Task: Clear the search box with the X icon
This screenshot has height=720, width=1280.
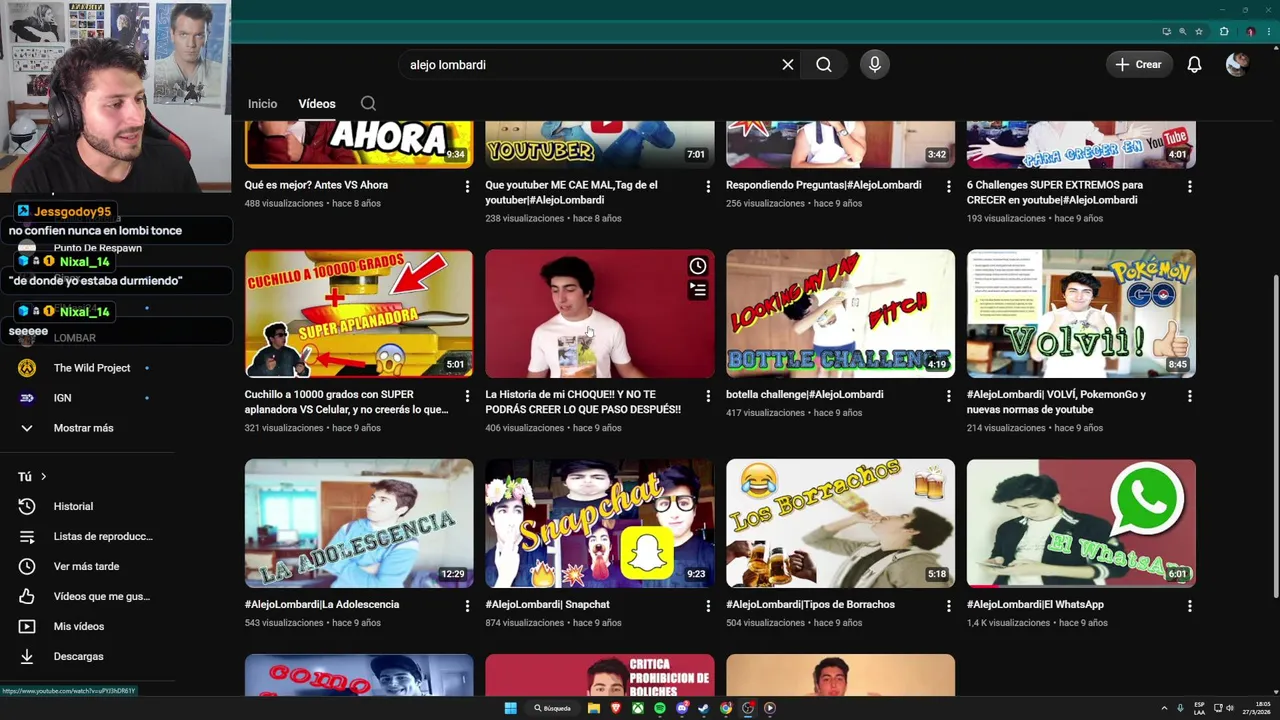Action: click(x=788, y=64)
